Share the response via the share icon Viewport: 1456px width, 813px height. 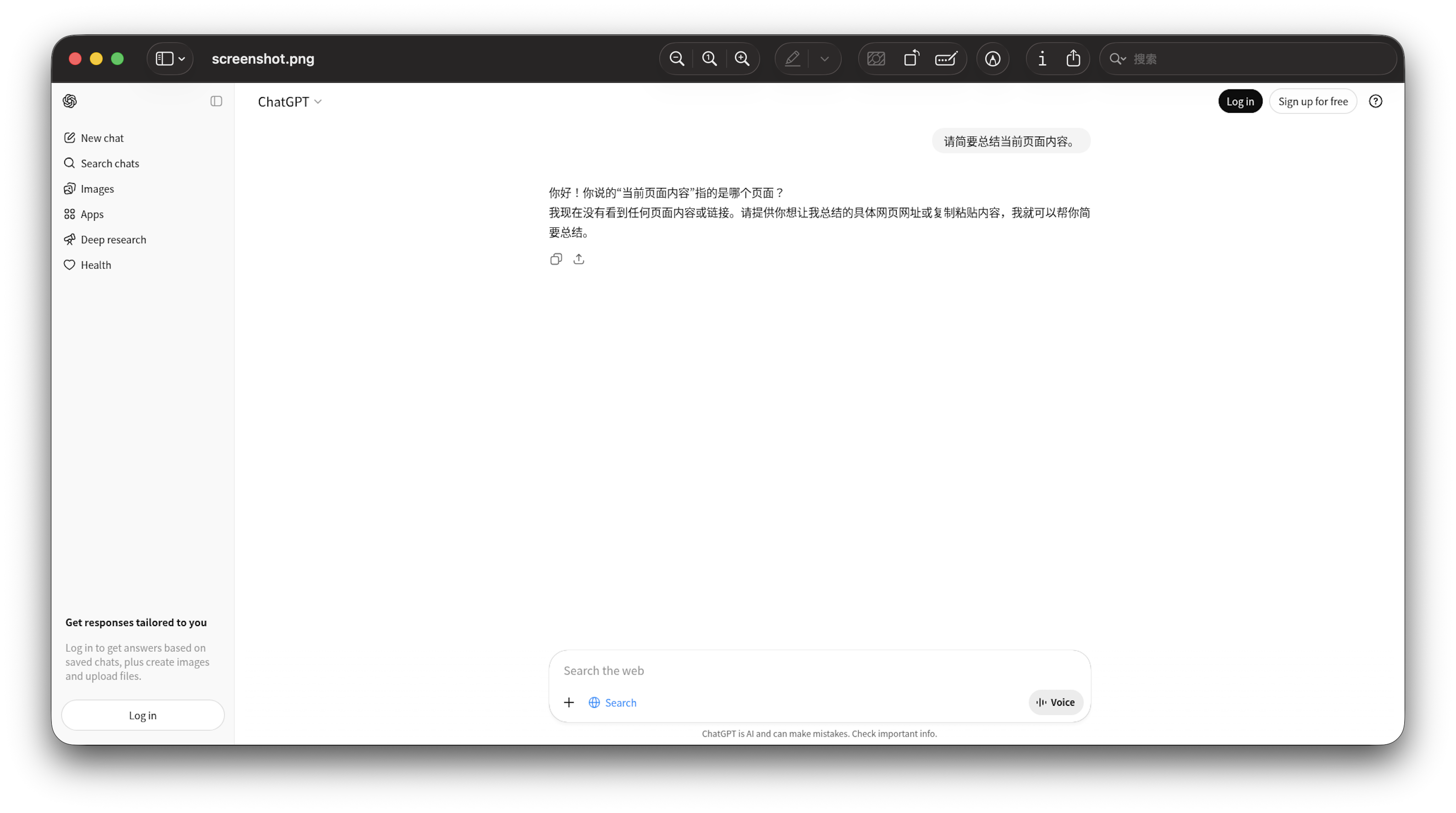tap(579, 259)
